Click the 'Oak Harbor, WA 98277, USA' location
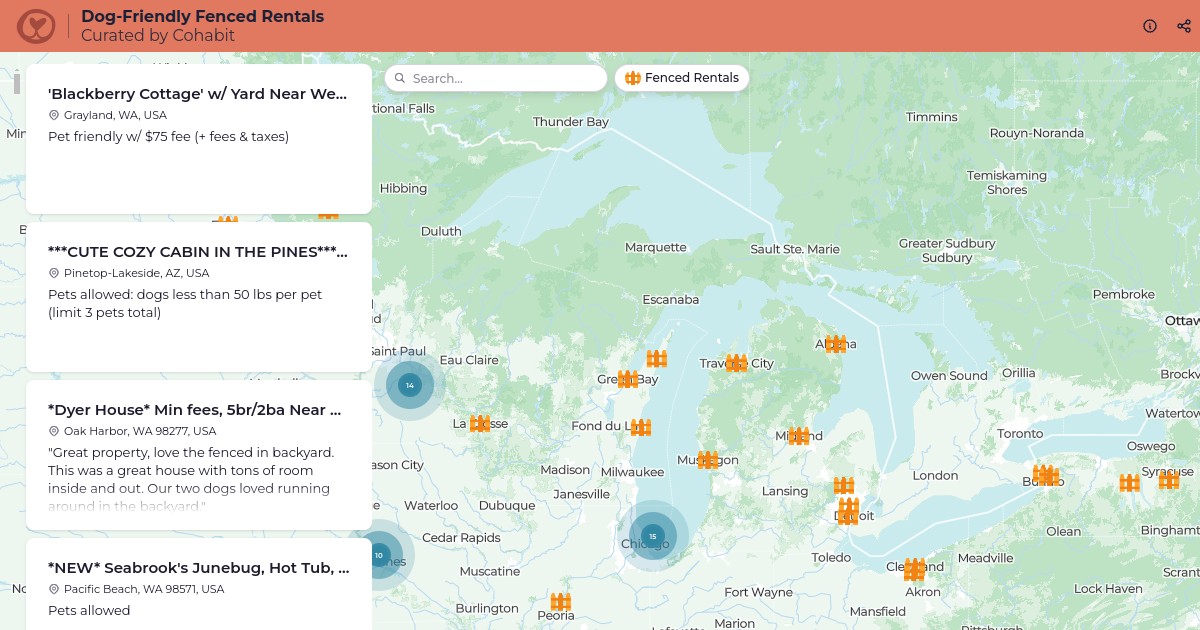Screen dimensions: 1200x630 pyautogui.click(x=140, y=431)
